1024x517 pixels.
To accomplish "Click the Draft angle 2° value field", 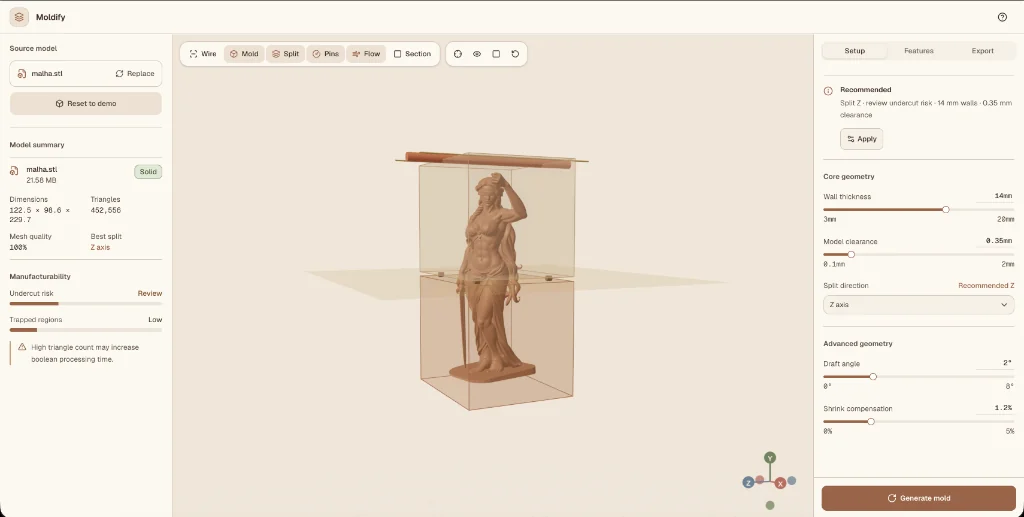I will coord(995,363).
